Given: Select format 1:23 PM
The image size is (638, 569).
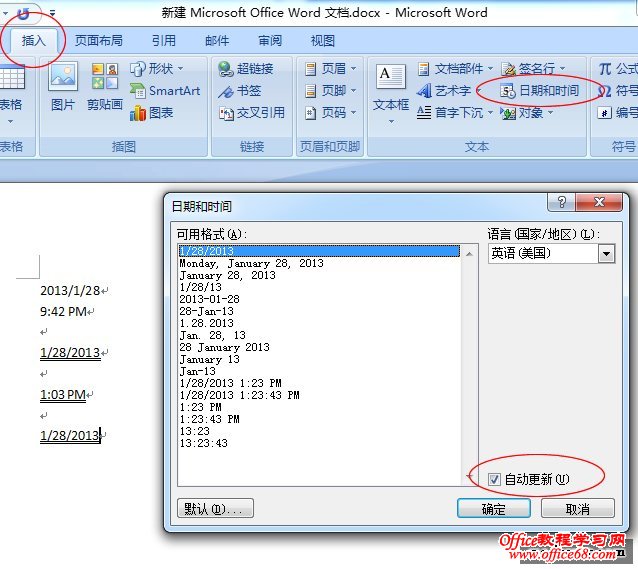Looking at the screenshot, I should (x=319, y=407).
